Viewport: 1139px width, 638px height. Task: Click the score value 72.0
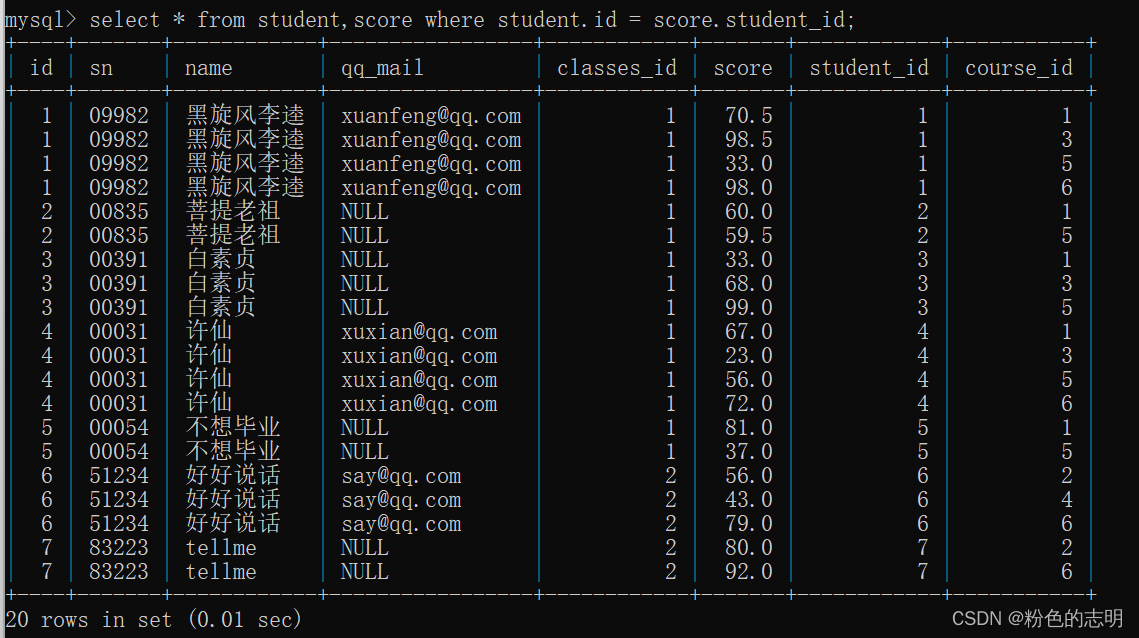748,403
